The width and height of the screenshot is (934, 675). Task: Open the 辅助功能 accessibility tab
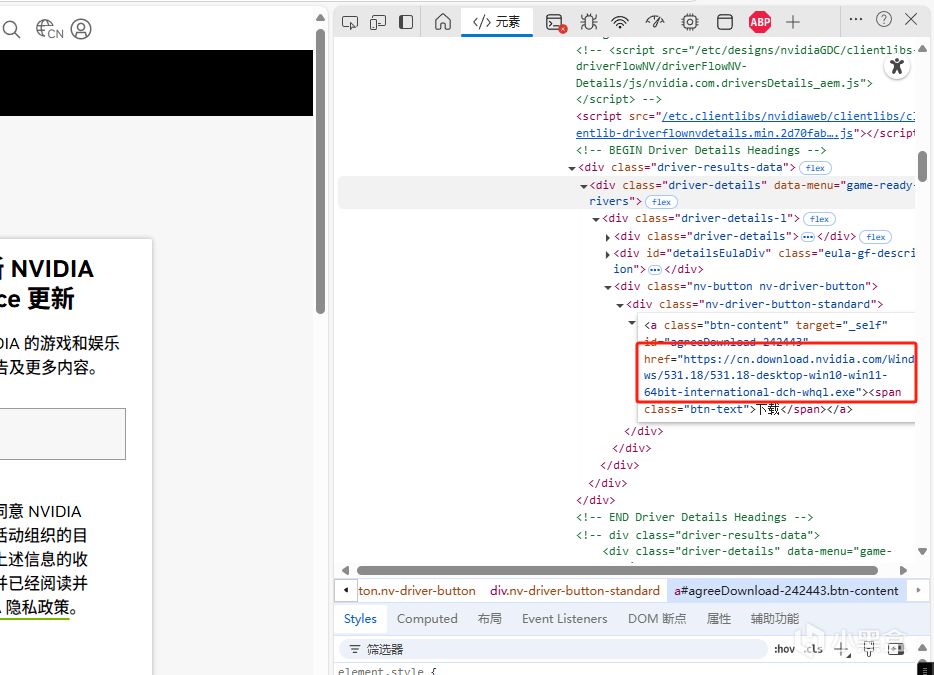[x=774, y=619]
